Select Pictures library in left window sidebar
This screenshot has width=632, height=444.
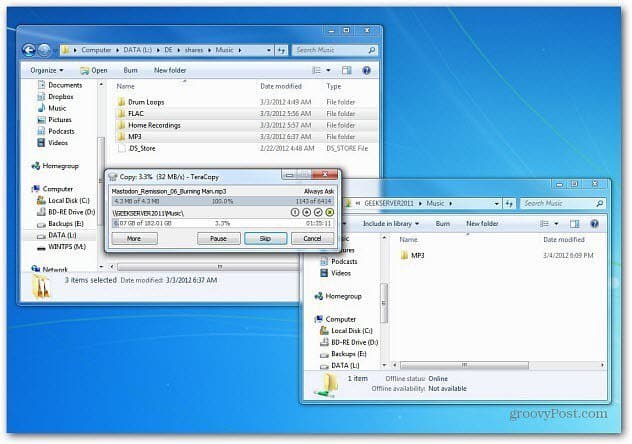(x=54, y=120)
